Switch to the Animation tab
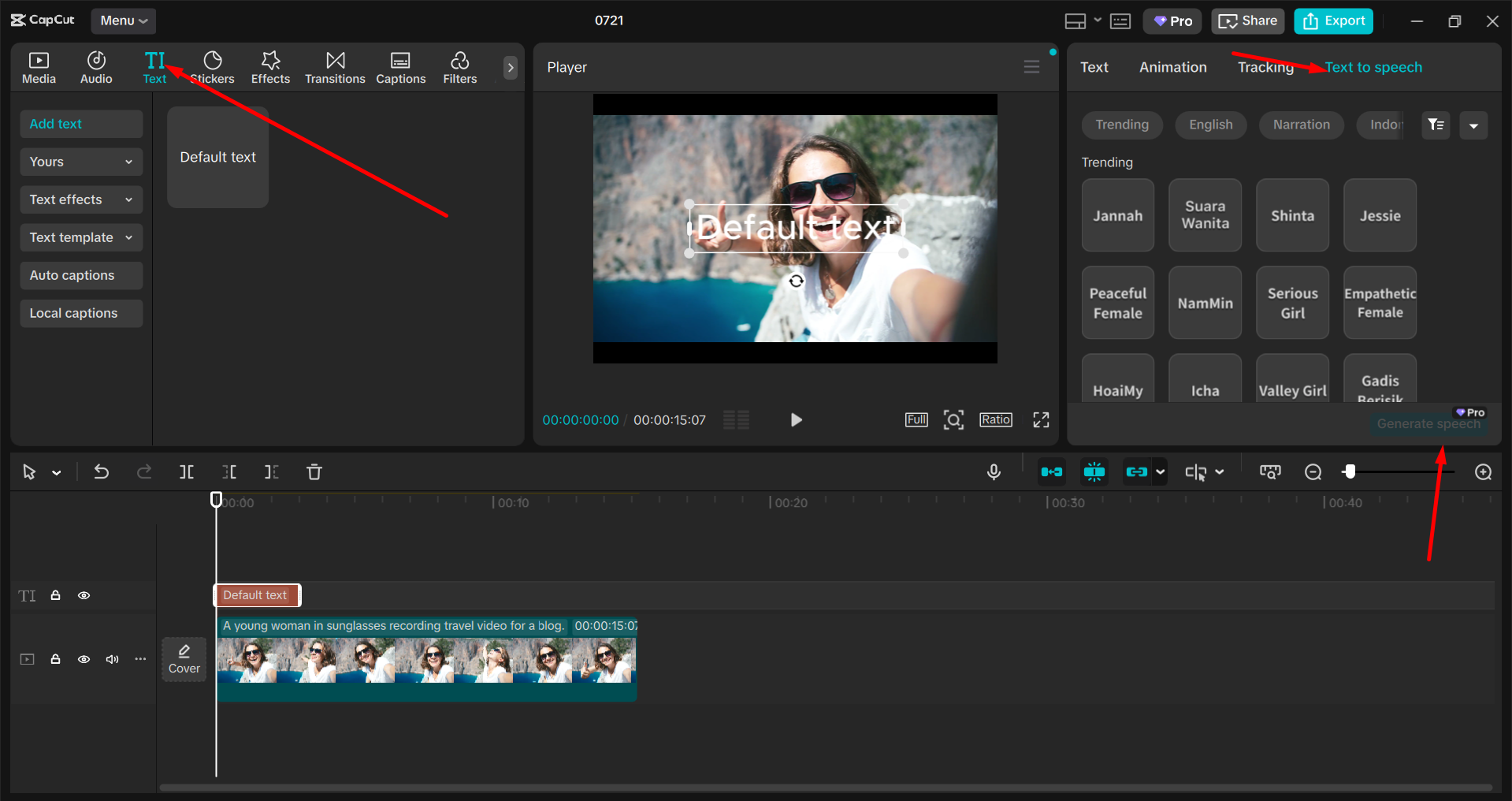Viewport: 1512px width, 801px height. tap(1172, 68)
